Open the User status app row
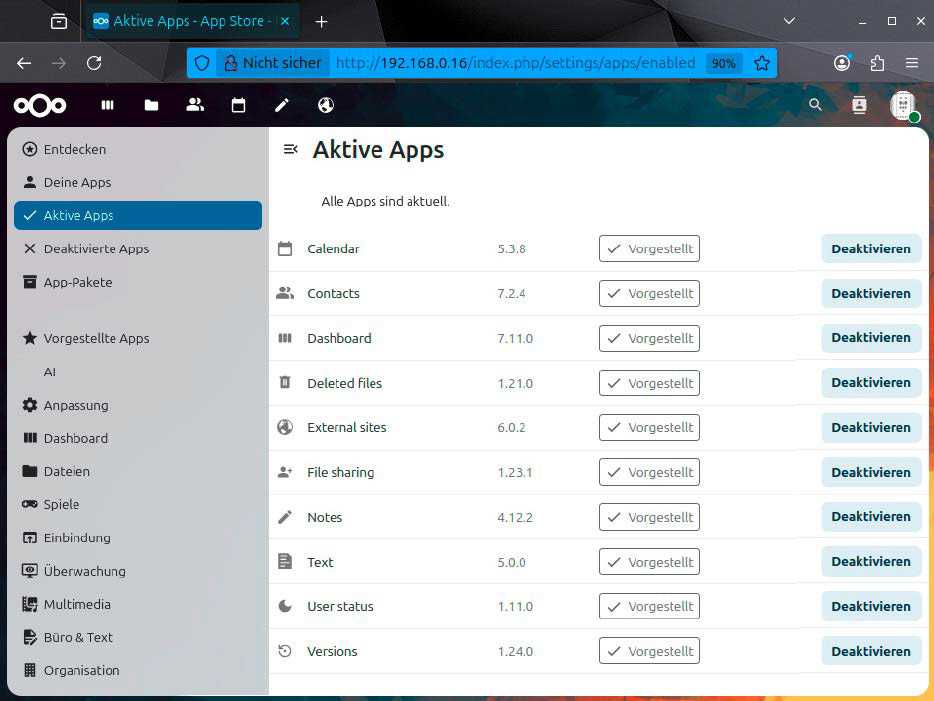The height and width of the screenshot is (701, 934). point(598,606)
